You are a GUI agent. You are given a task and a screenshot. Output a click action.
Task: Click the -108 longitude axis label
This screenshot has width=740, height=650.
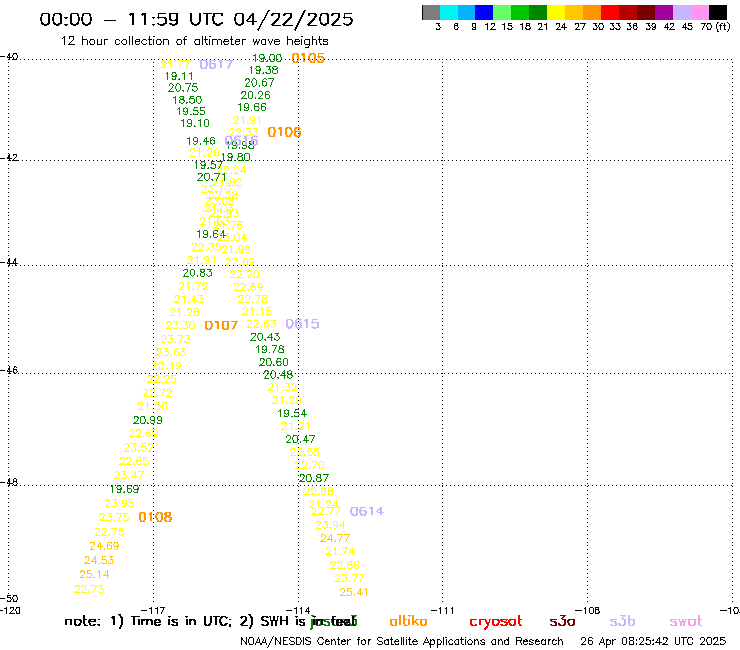[x=589, y=610]
